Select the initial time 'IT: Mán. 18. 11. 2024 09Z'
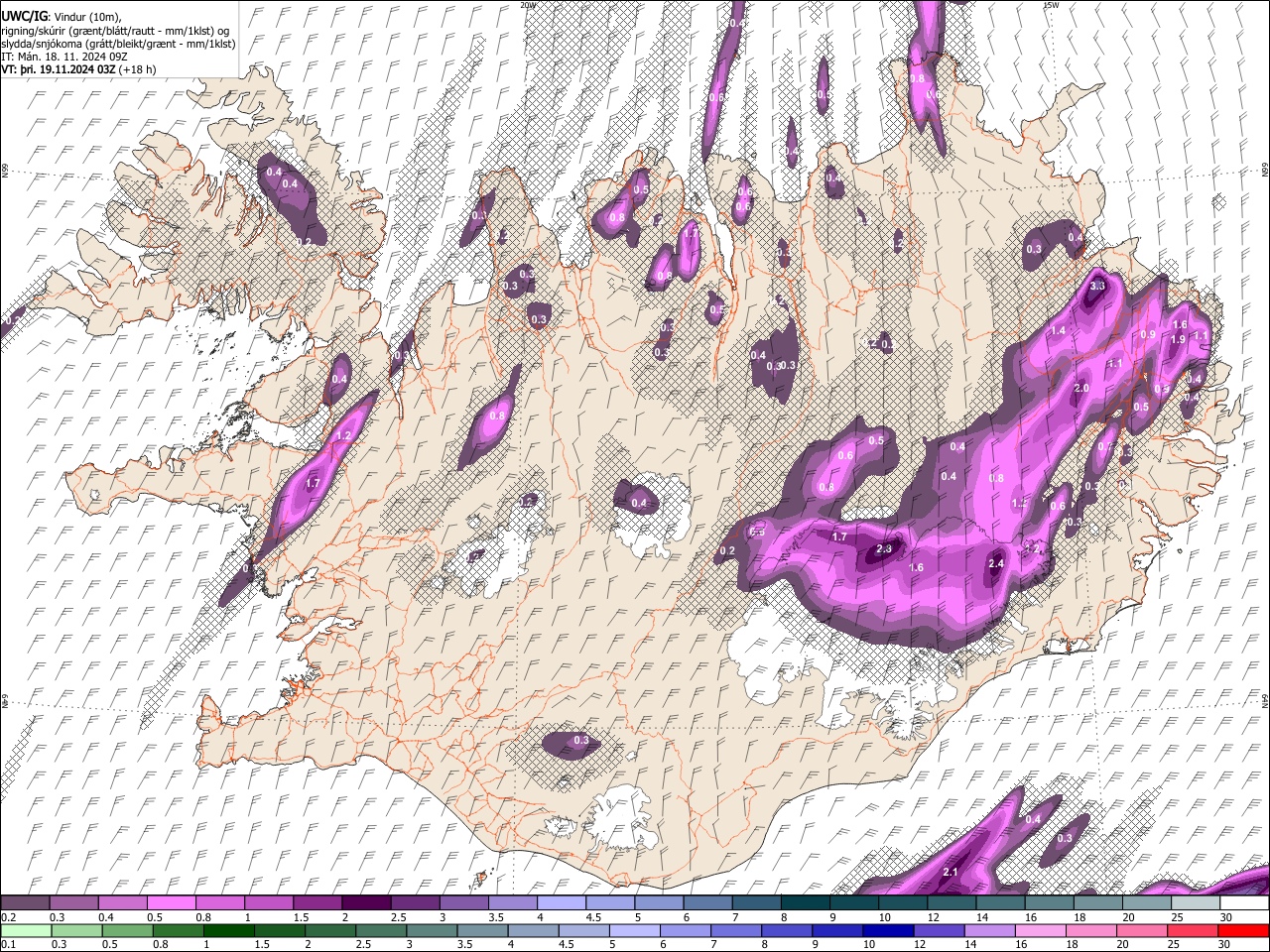 point(64,58)
